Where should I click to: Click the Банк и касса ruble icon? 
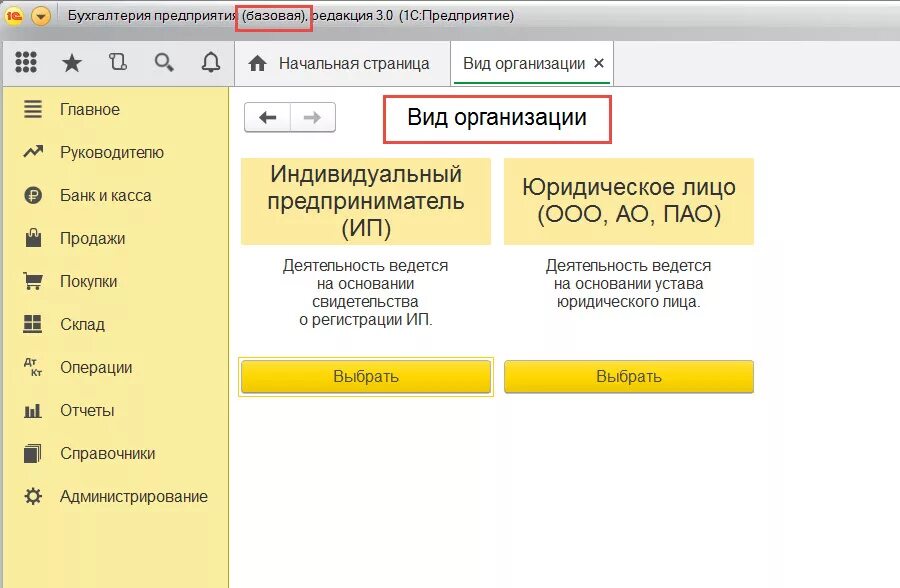pyautogui.click(x=33, y=195)
